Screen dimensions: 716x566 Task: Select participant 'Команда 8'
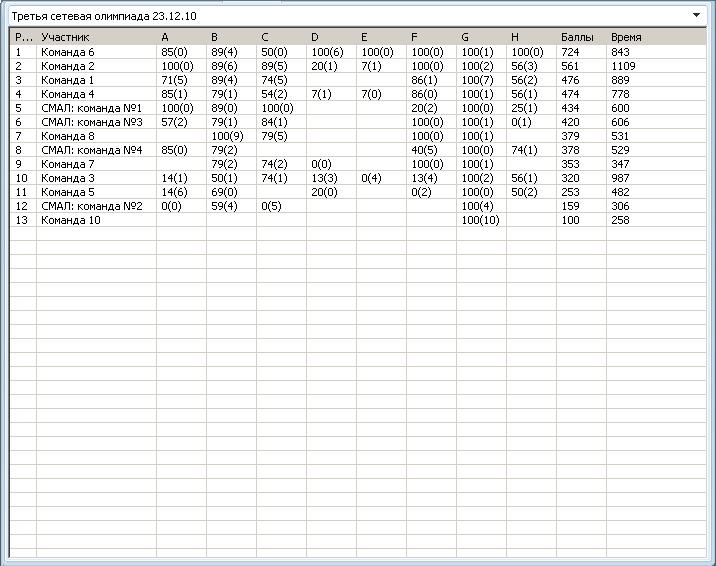click(68, 136)
